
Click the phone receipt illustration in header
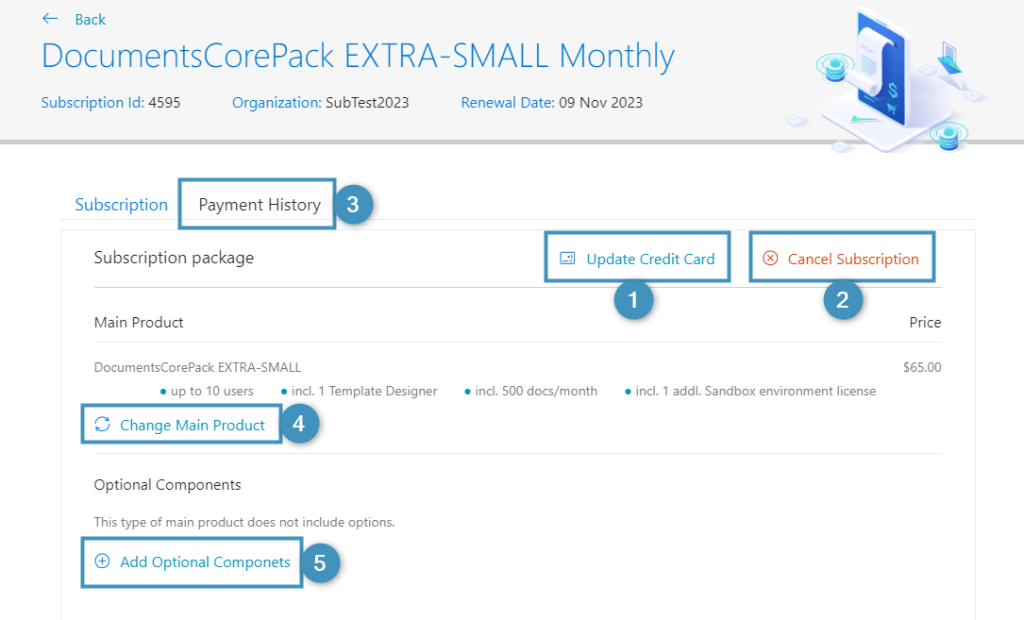point(889,80)
